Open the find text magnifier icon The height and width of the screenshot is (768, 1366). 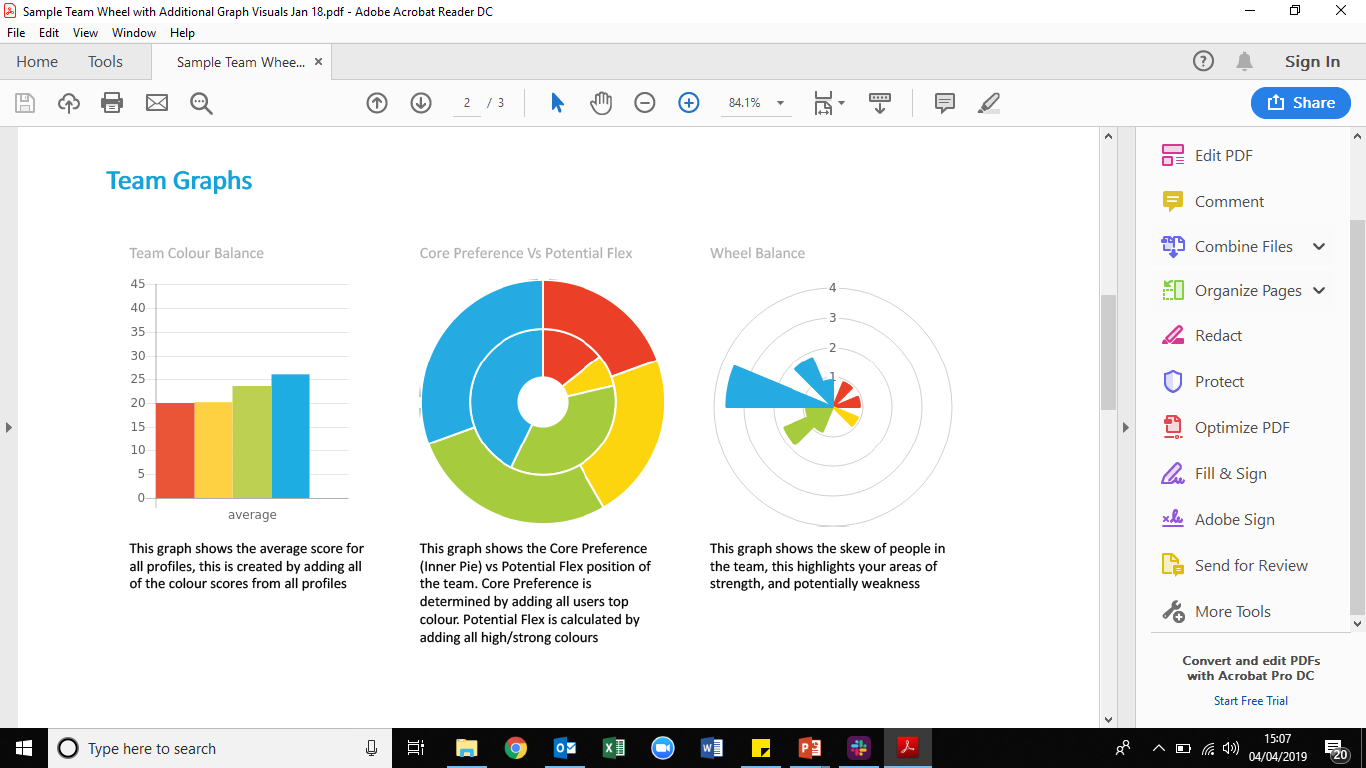click(202, 103)
